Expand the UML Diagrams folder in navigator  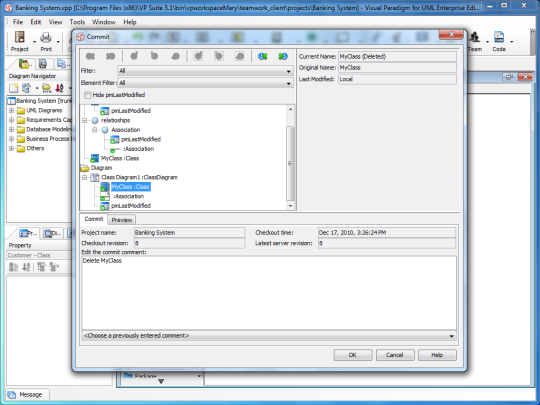click(x=11, y=111)
